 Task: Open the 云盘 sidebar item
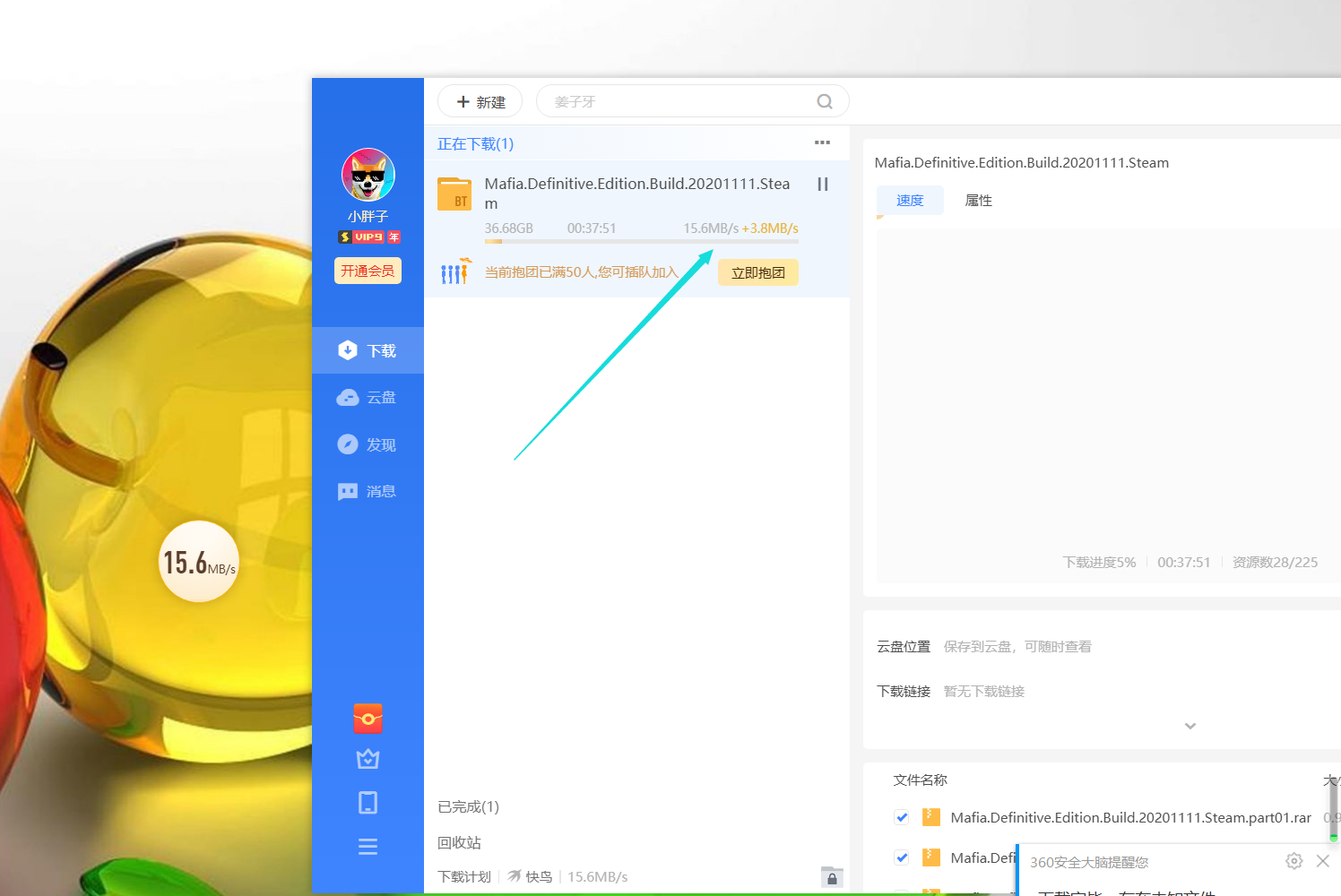coord(368,398)
